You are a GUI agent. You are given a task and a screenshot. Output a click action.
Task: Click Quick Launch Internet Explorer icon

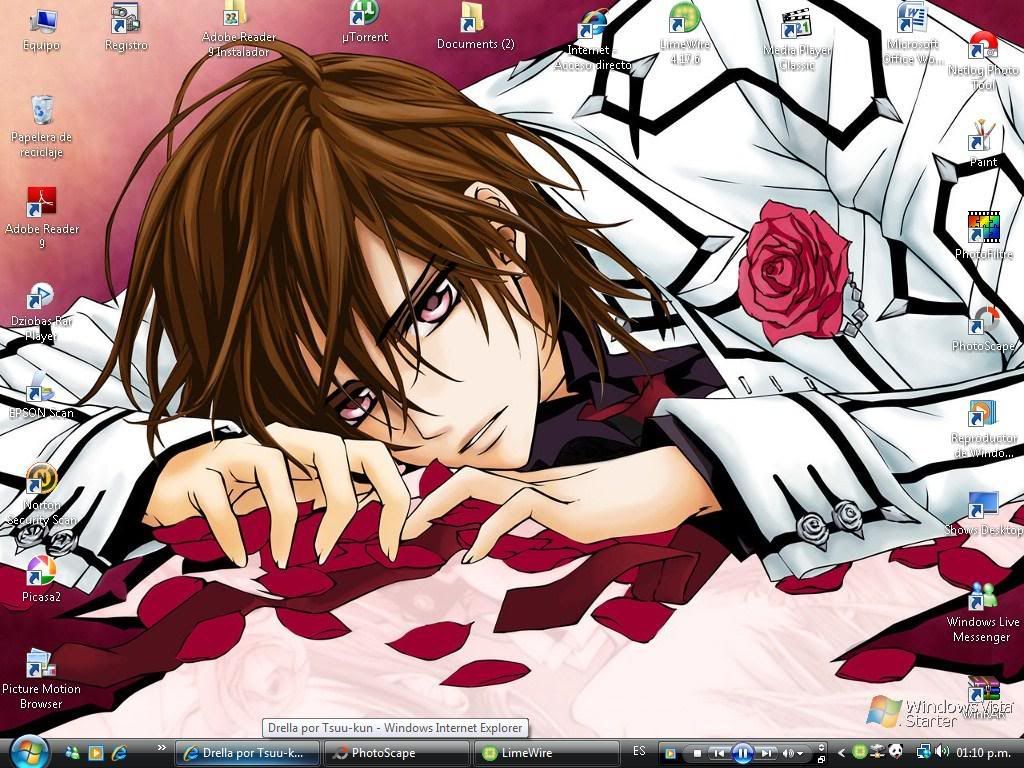pos(119,753)
